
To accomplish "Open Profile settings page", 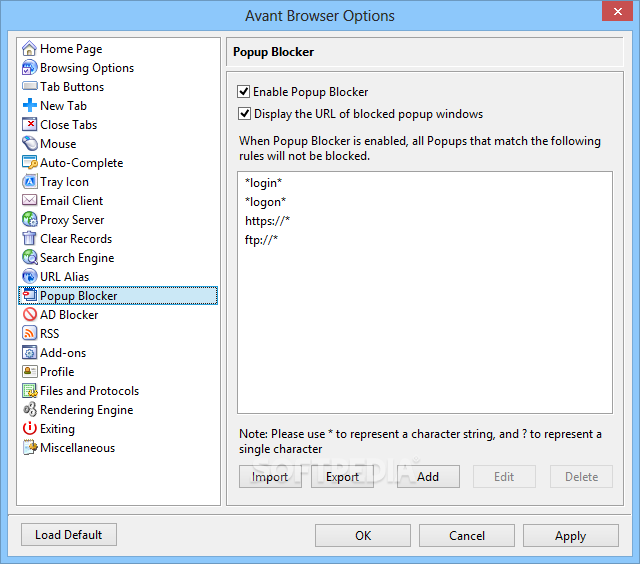I will pos(57,372).
